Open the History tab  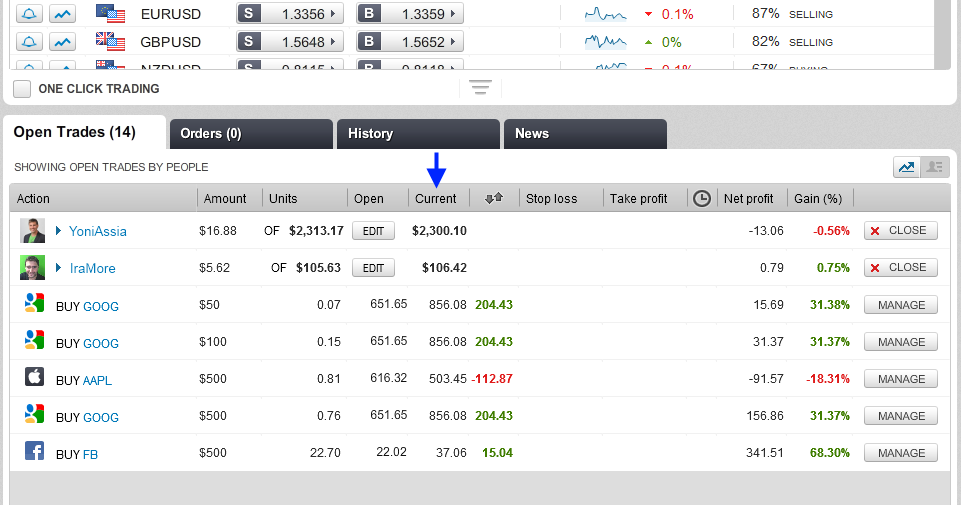coord(418,134)
